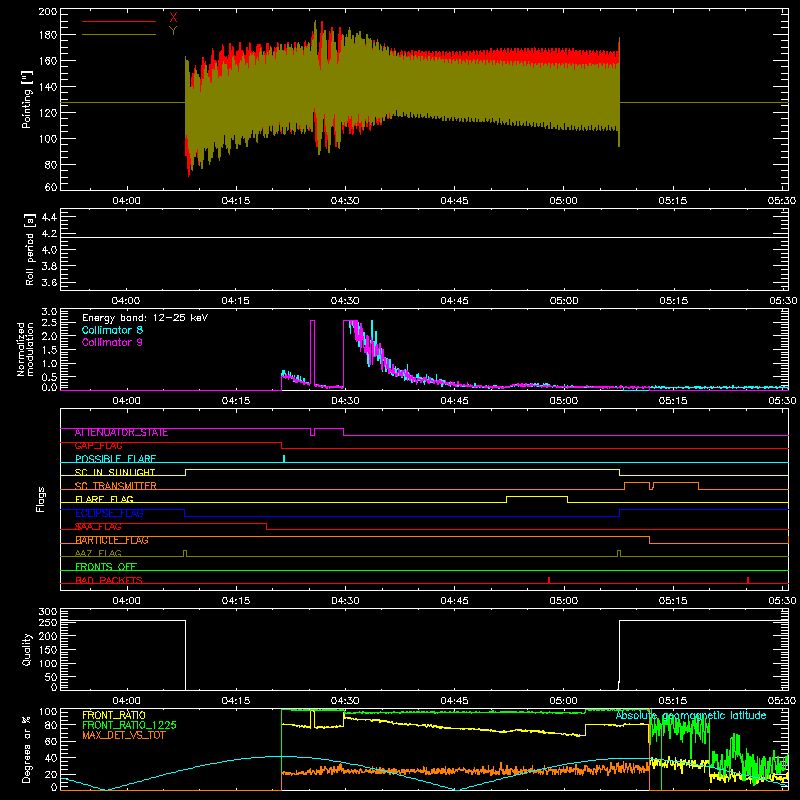The width and height of the screenshot is (800, 800).
Task: Click the 05:15 tick under the Pointing plot
Action: click(672, 201)
